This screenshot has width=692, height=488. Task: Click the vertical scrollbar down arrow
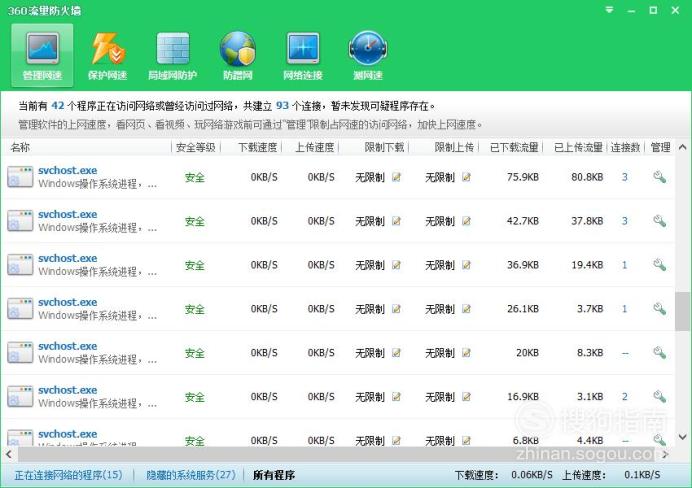(682, 437)
